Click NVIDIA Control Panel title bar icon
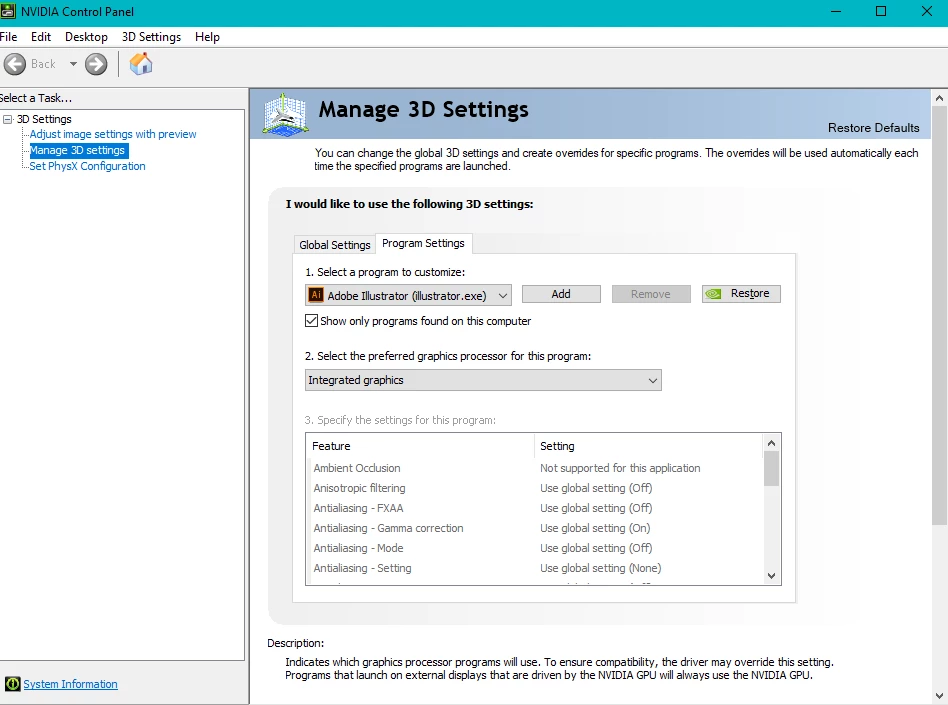Viewport: 948px width, 705px height. (8, 11)
